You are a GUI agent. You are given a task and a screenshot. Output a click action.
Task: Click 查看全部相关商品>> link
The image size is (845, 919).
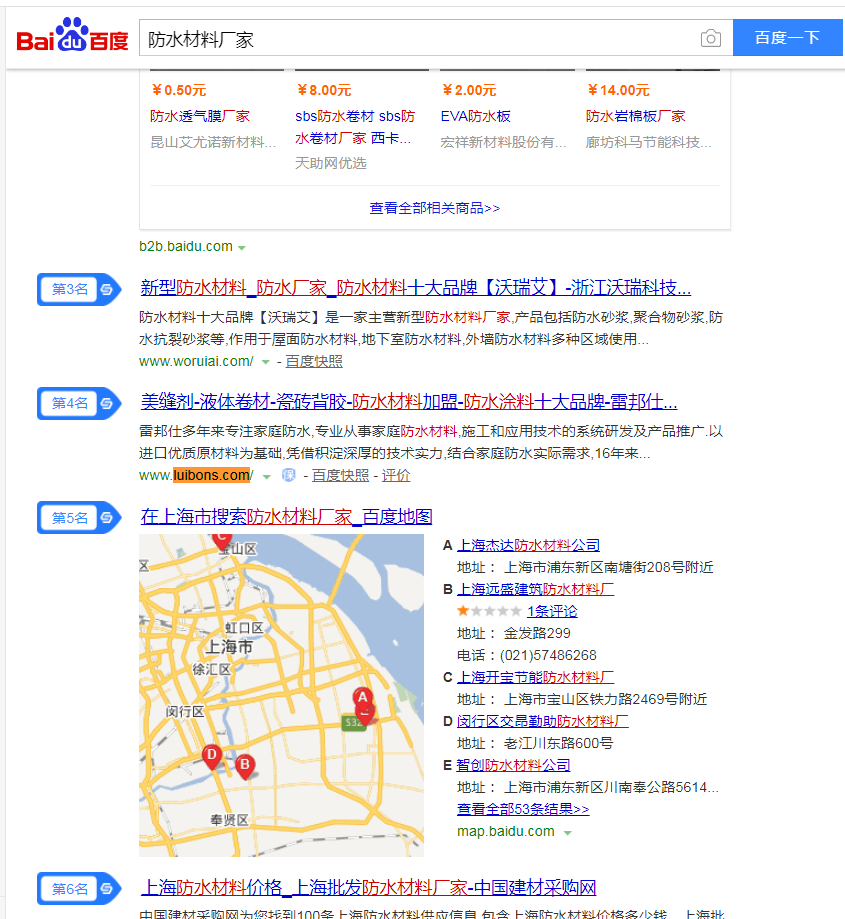click(434, 208)
